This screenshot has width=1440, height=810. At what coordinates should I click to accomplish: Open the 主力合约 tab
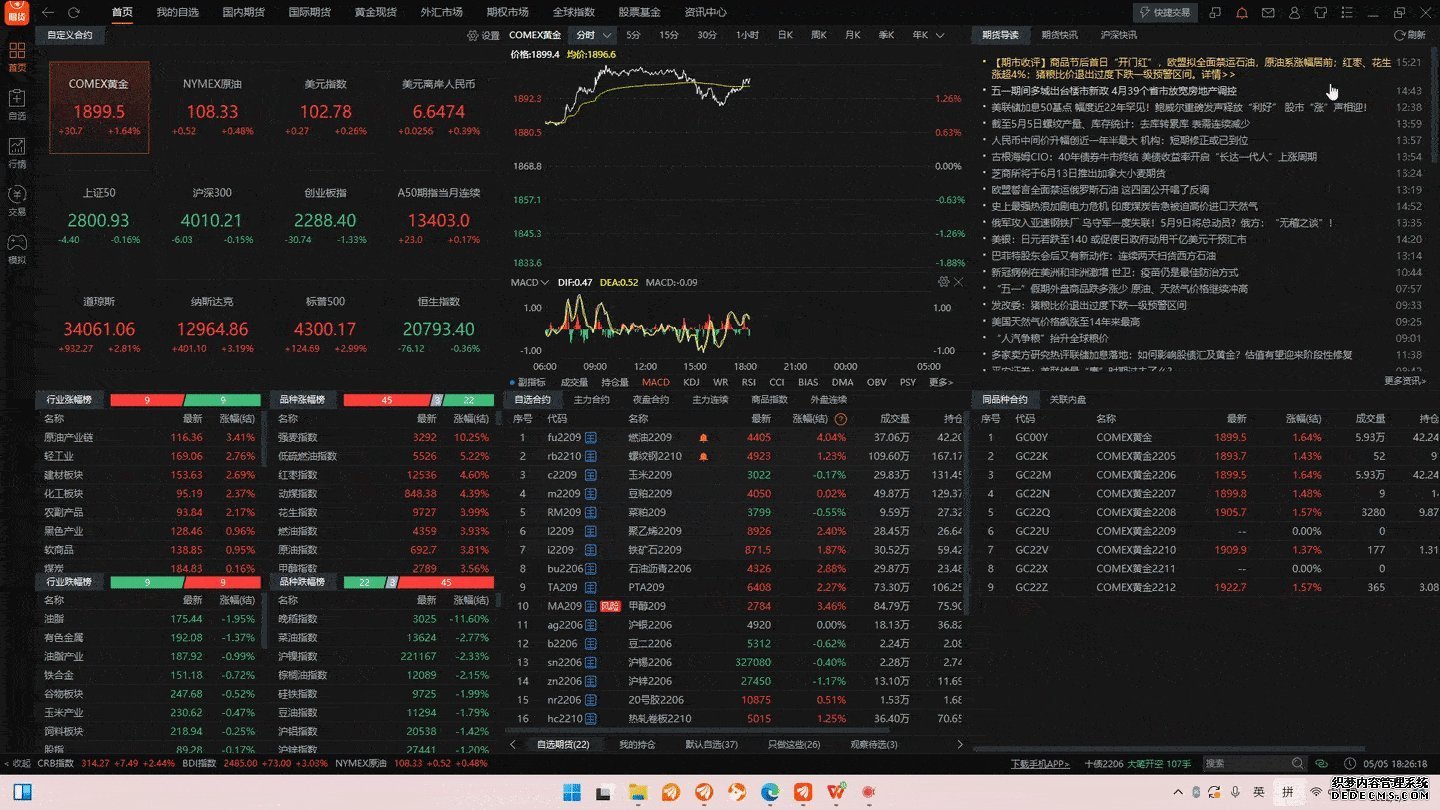(x=591, y=400)
